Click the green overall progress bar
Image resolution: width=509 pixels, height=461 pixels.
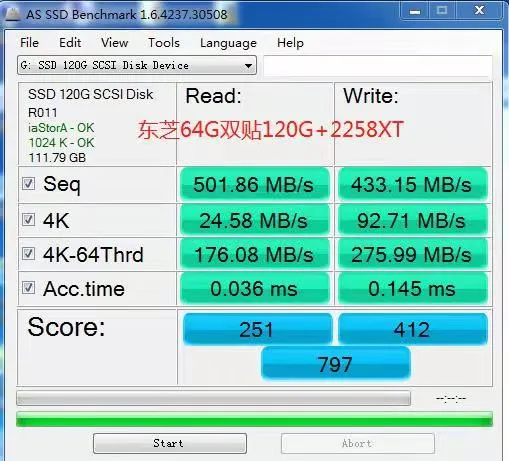tap(254, 419)
